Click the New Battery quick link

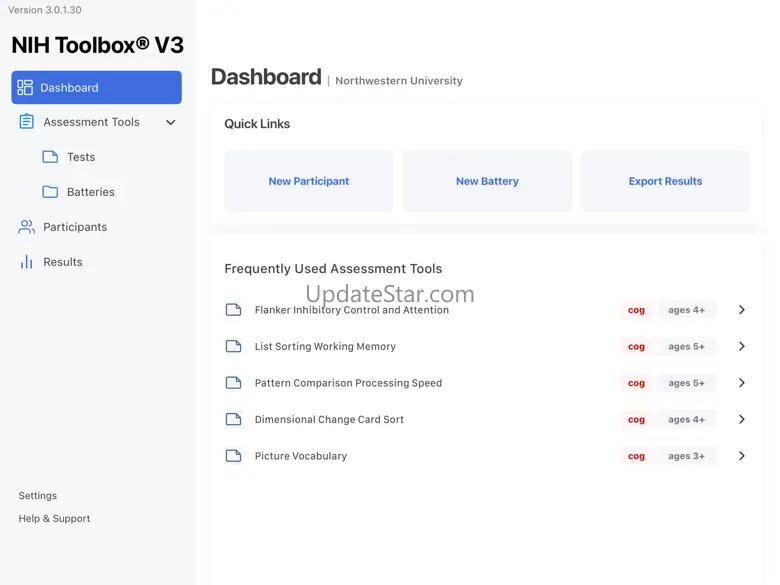pyautogui.click(x=487, y=181)
